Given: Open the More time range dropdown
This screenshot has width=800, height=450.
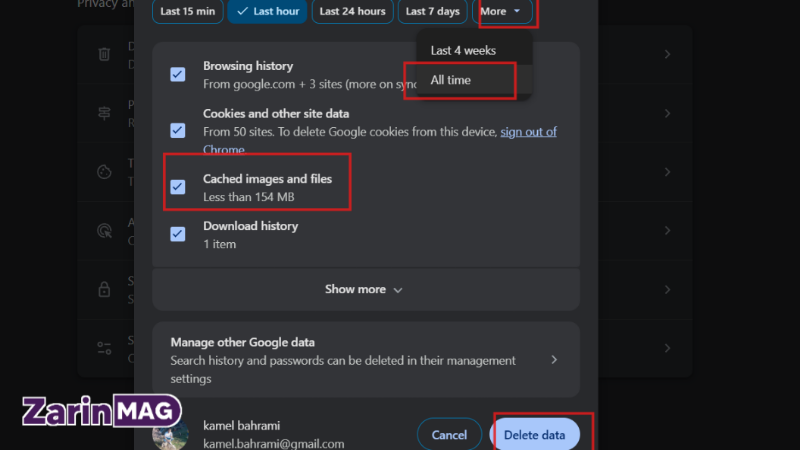Looking at the screenshot, I should 502,11.
